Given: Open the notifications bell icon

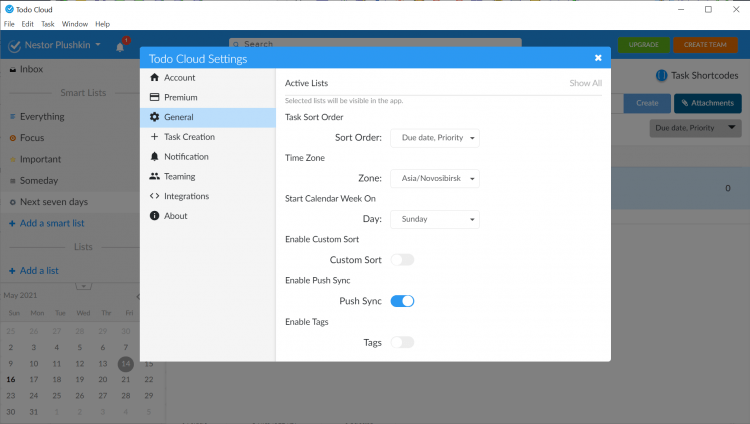Looking at the screenshot, I should pos(120,46).
